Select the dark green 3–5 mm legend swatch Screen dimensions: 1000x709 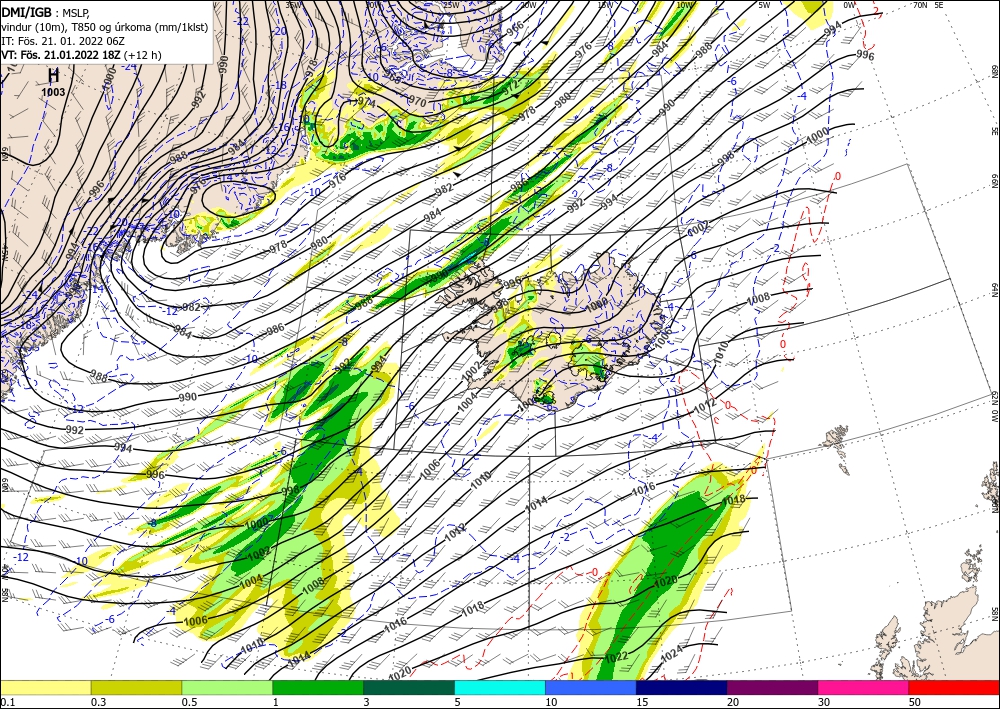pyautogui.click(x=409, y=687)
